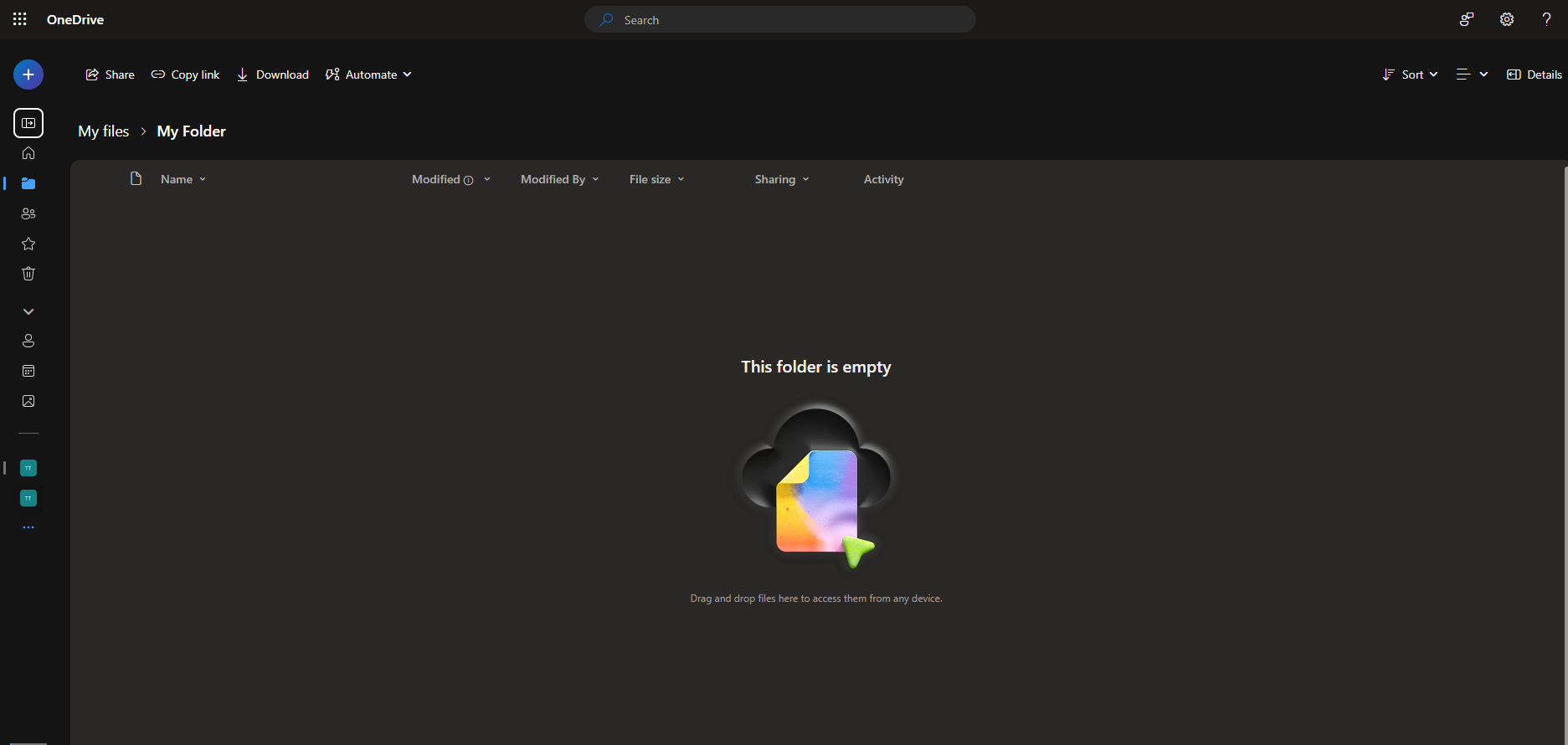Click the Share button
Image resolution: width=1568 pixels, height=745 pixels.
tap(110, 74)
